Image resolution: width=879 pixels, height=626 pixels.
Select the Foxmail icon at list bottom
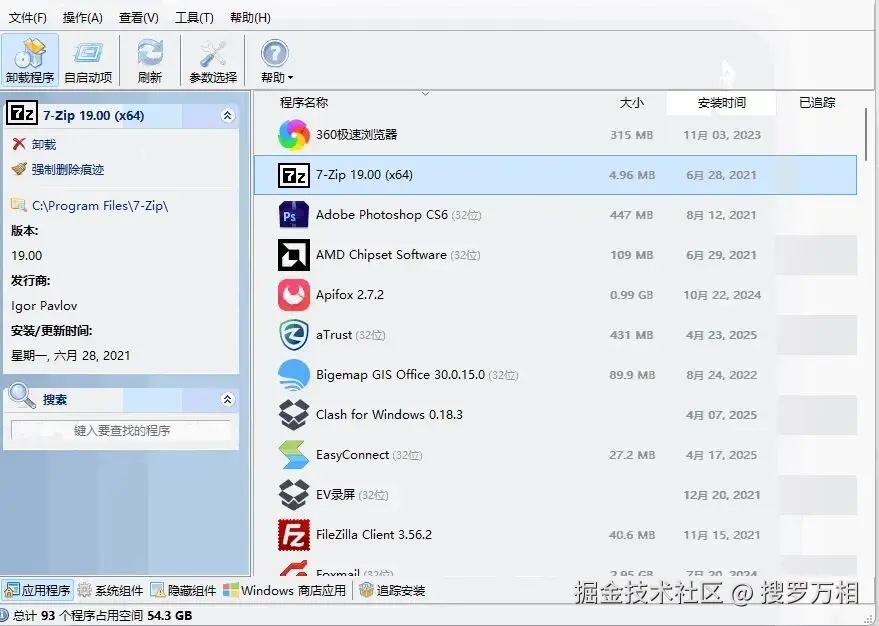[294, 568]
